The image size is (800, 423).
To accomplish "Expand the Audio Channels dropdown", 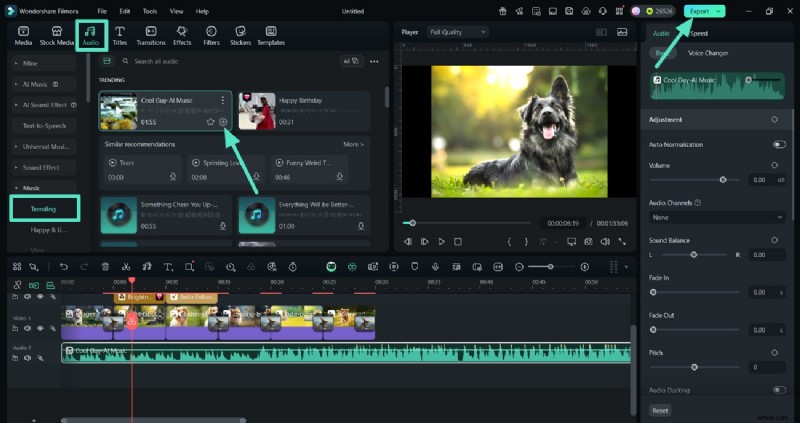I will click(717, 217).
